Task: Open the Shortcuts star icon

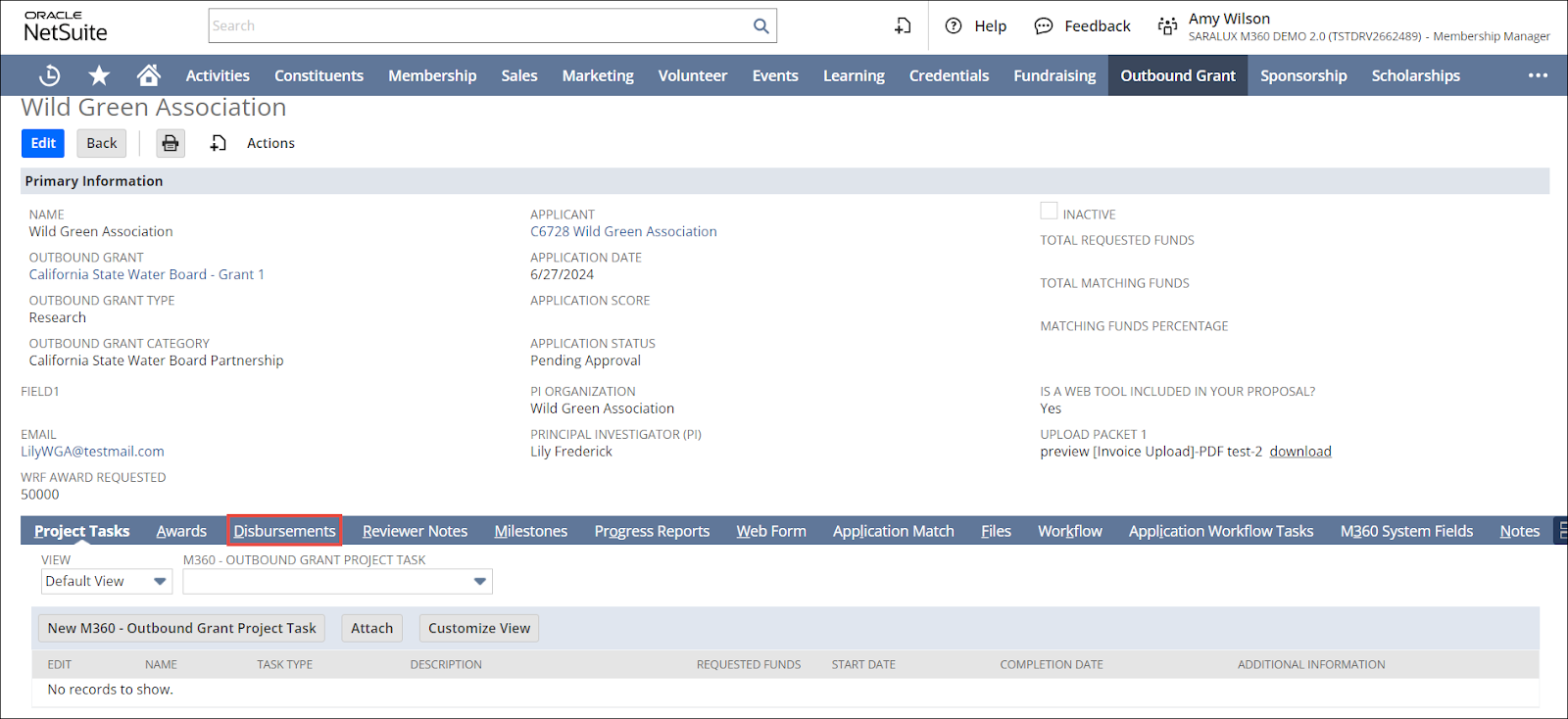Action: pos(99,75)
